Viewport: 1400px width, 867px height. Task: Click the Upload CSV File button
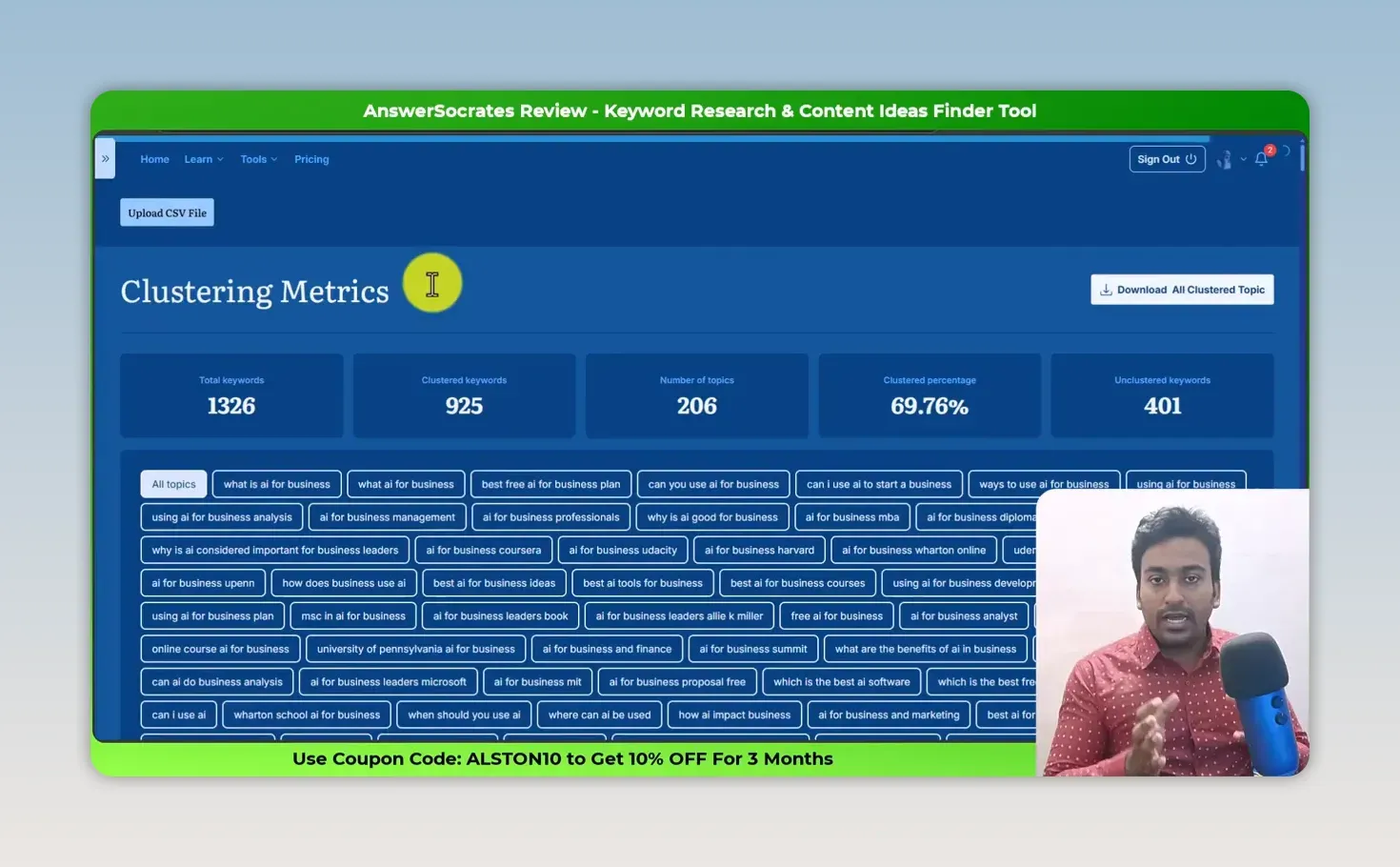(x=167, y=212)
